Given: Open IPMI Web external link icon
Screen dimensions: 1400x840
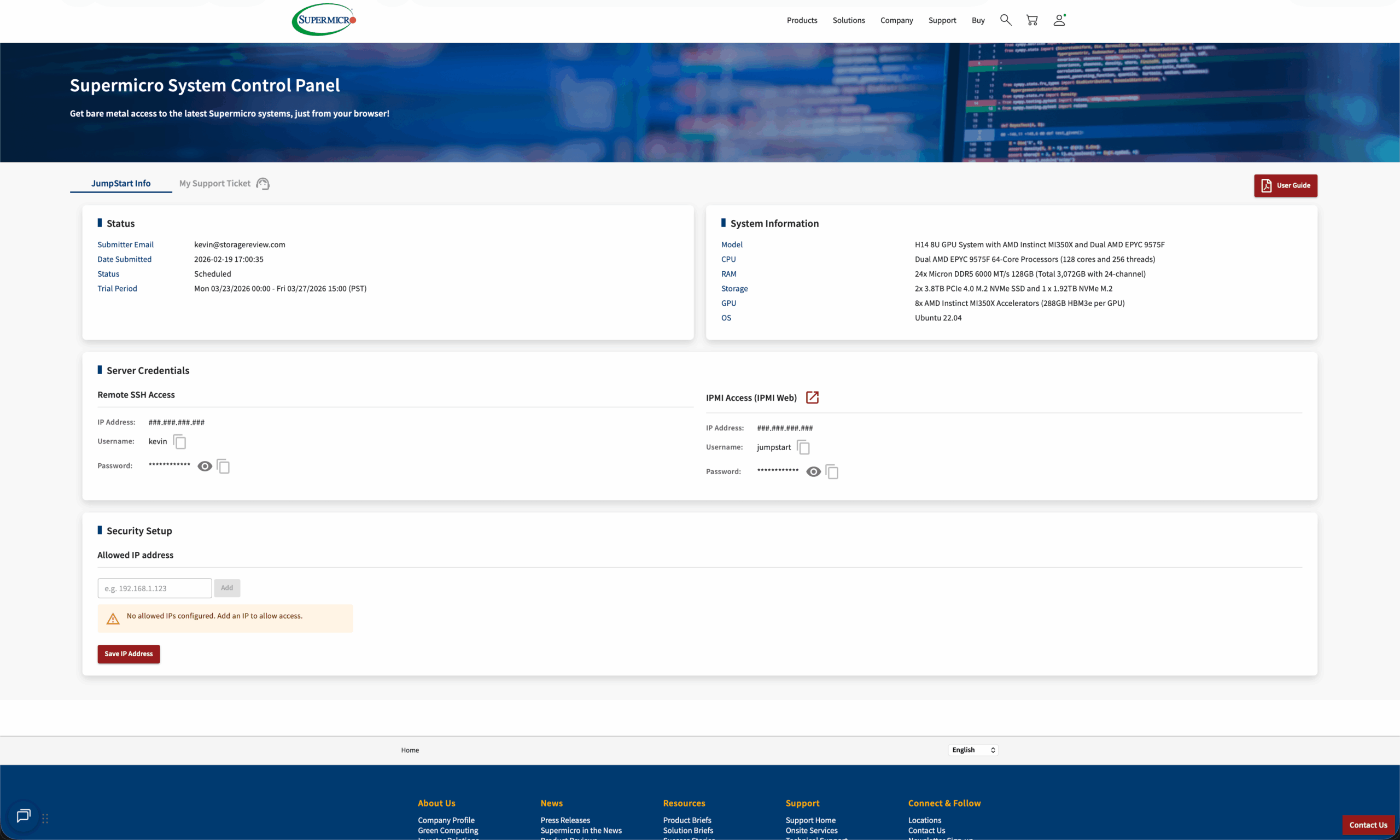Looking at the screenshot, I should (x=812, y=398).
